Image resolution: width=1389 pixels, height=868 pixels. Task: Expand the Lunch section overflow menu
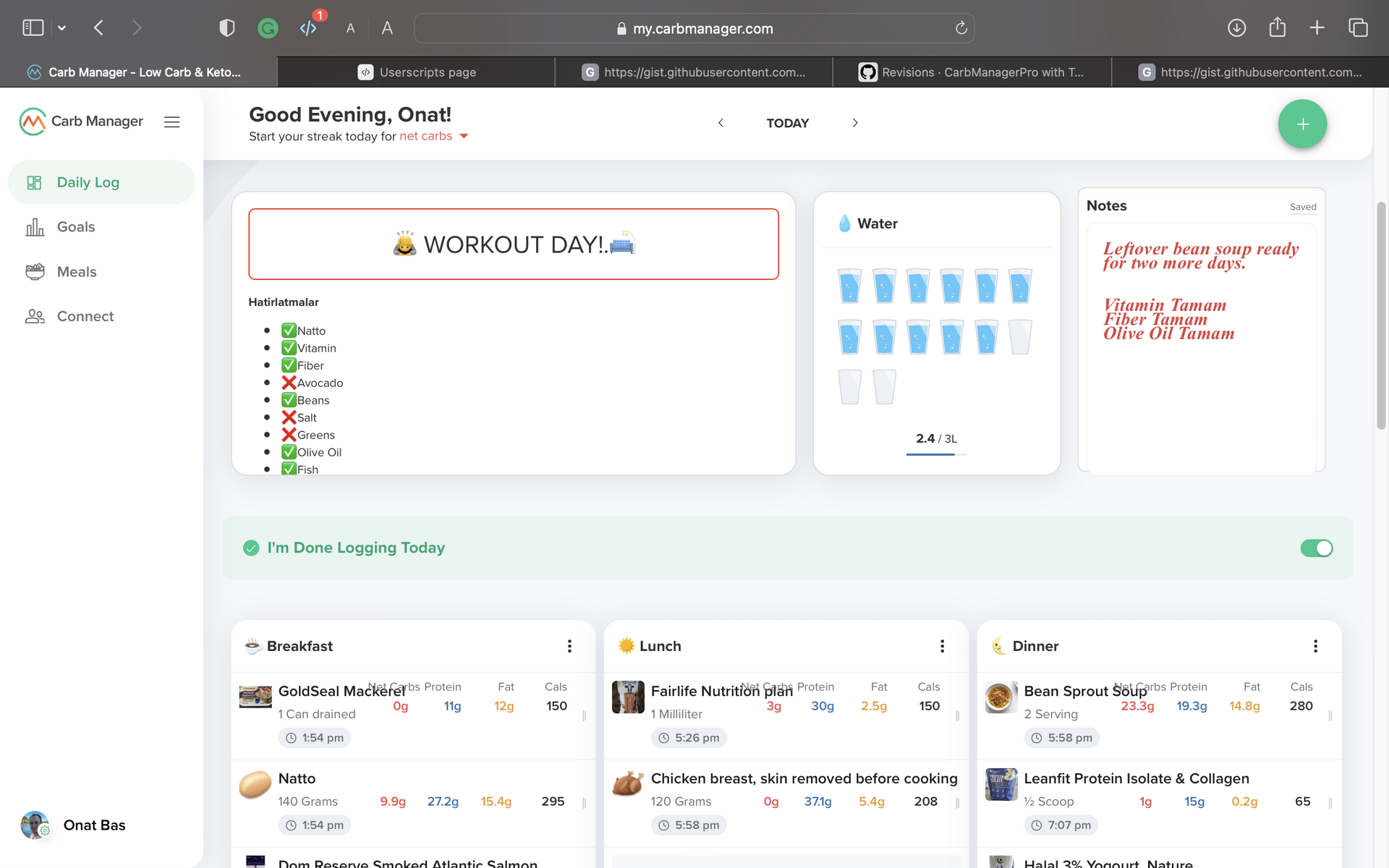tap(941, 645)
